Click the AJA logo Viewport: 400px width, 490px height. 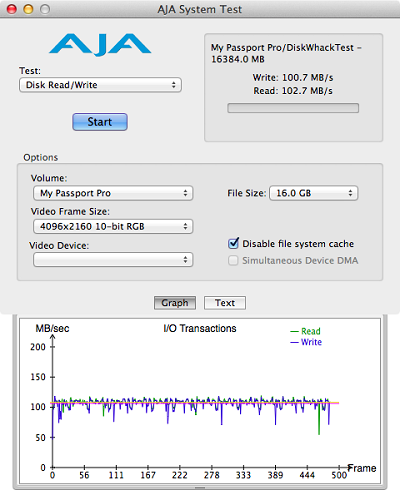pyautogui.click(x=100, y=44)
